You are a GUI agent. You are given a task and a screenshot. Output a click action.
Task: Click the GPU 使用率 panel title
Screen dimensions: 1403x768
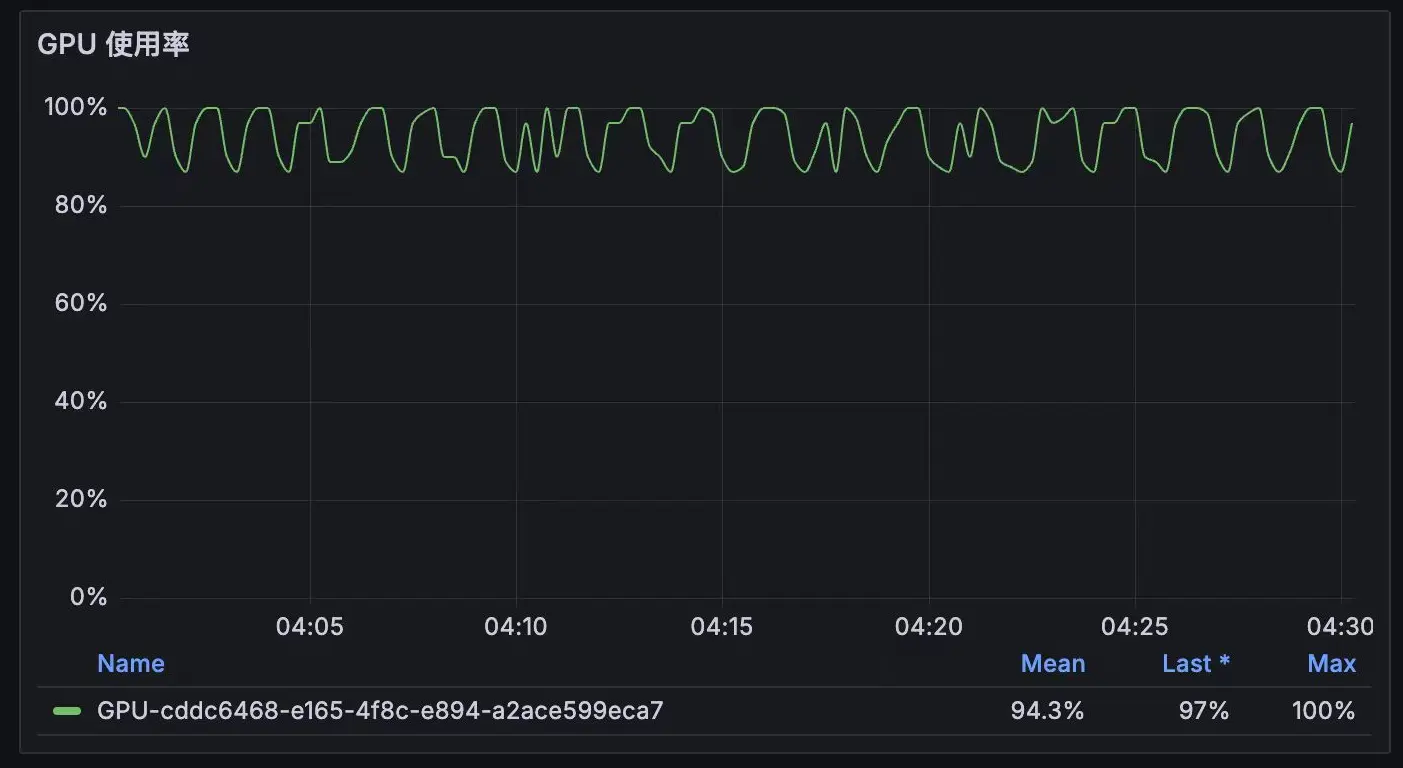pyautogui.click(x=113, y=44)
